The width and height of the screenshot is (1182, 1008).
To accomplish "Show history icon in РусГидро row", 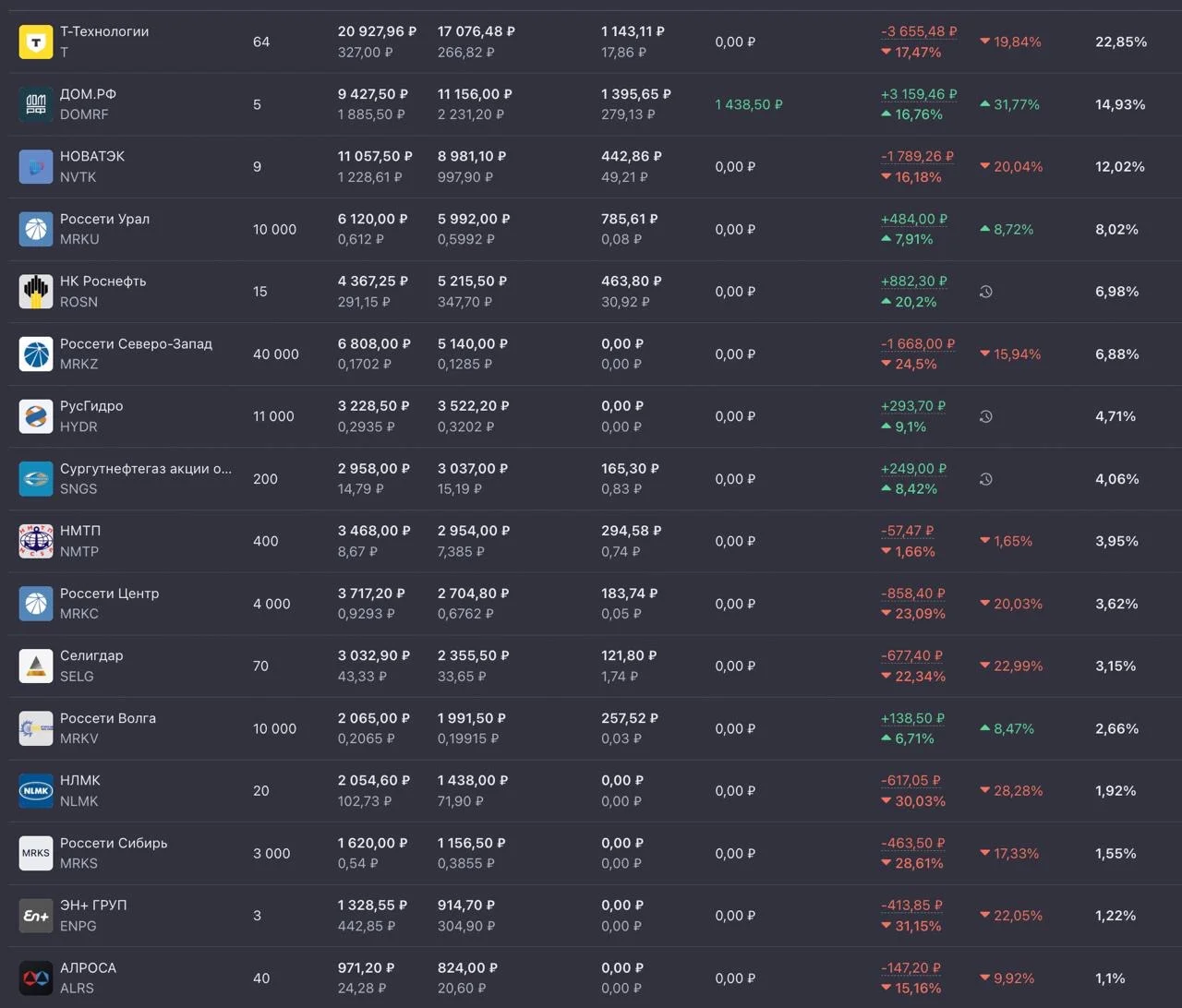I will (x=986, y=416).
